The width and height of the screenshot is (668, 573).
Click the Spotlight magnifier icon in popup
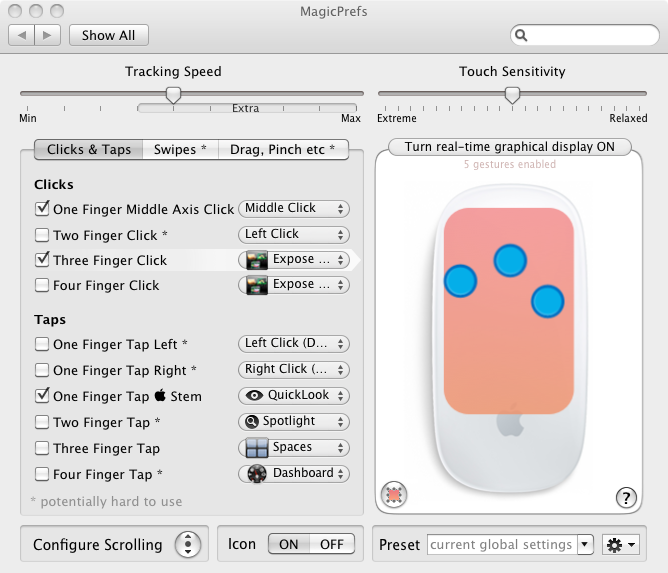[x=252, y=422]
